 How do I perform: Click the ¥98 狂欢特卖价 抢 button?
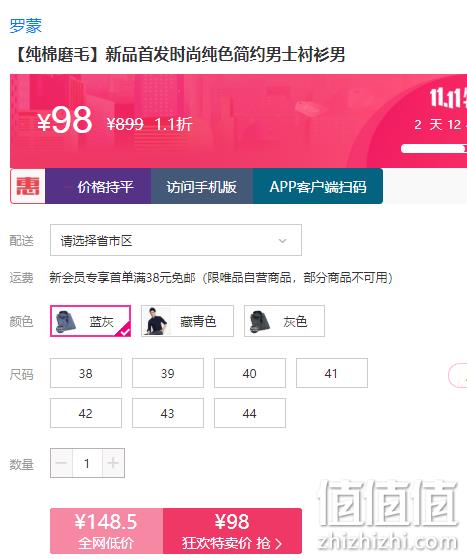coord(232,531)
